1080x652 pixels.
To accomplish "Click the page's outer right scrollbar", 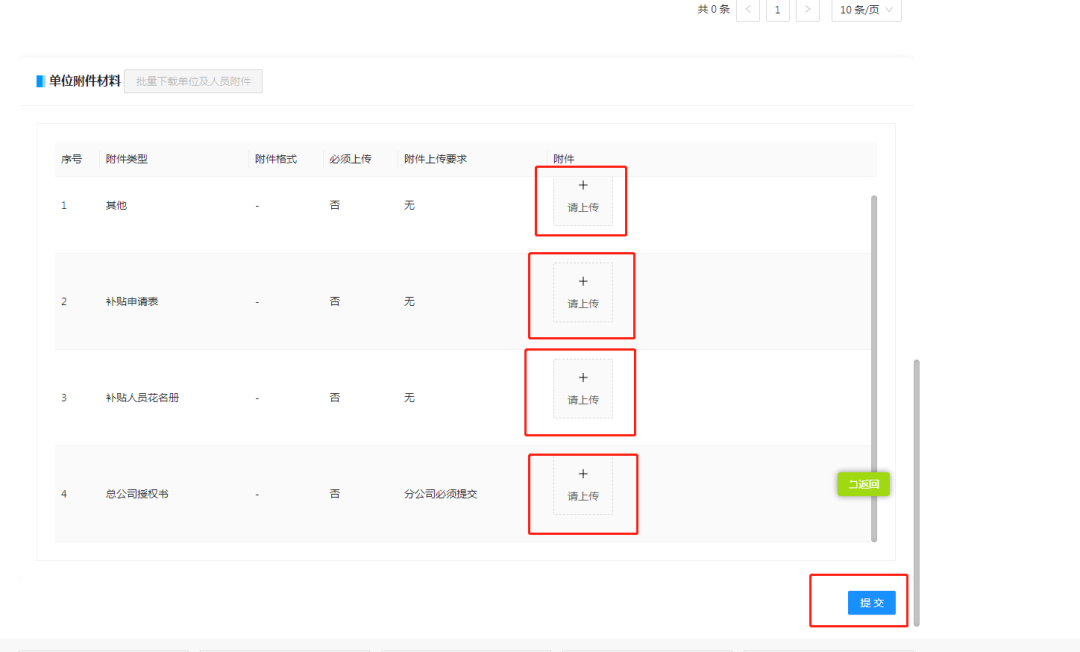I will point(916,492).
